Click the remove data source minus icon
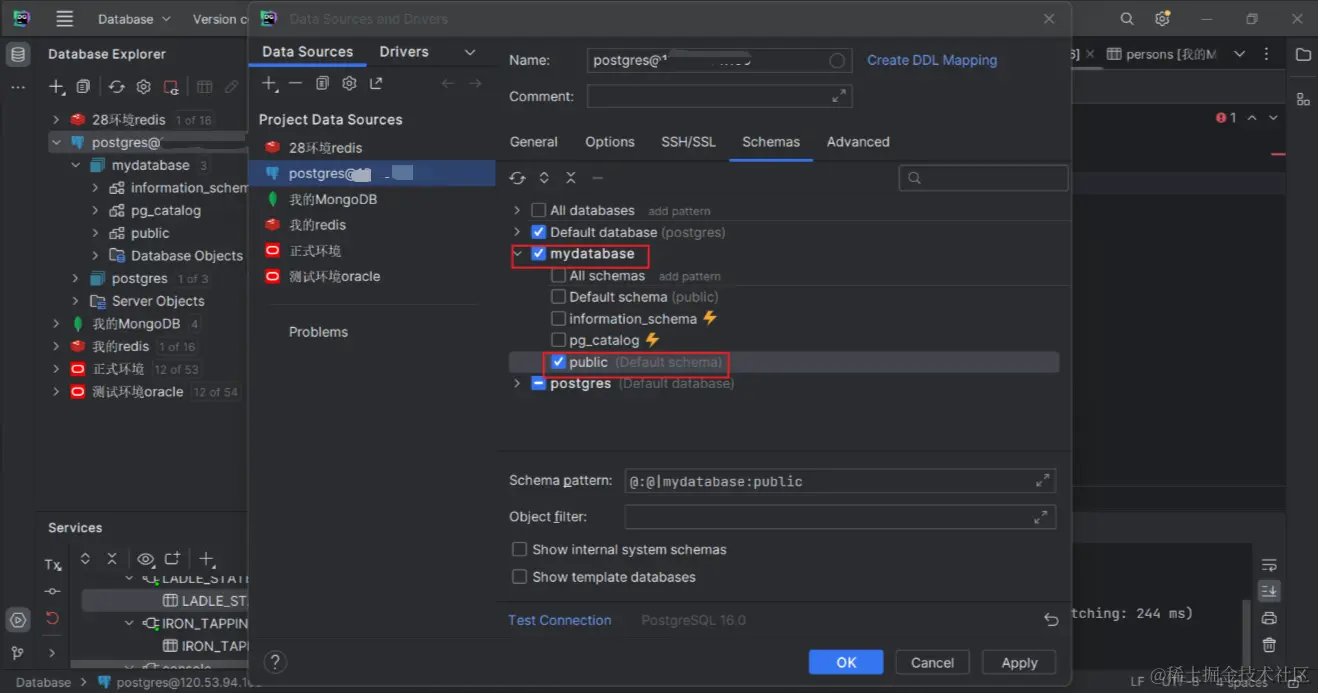The height and width of the screenshot is (693, 1318). click(x=295, y=84)
